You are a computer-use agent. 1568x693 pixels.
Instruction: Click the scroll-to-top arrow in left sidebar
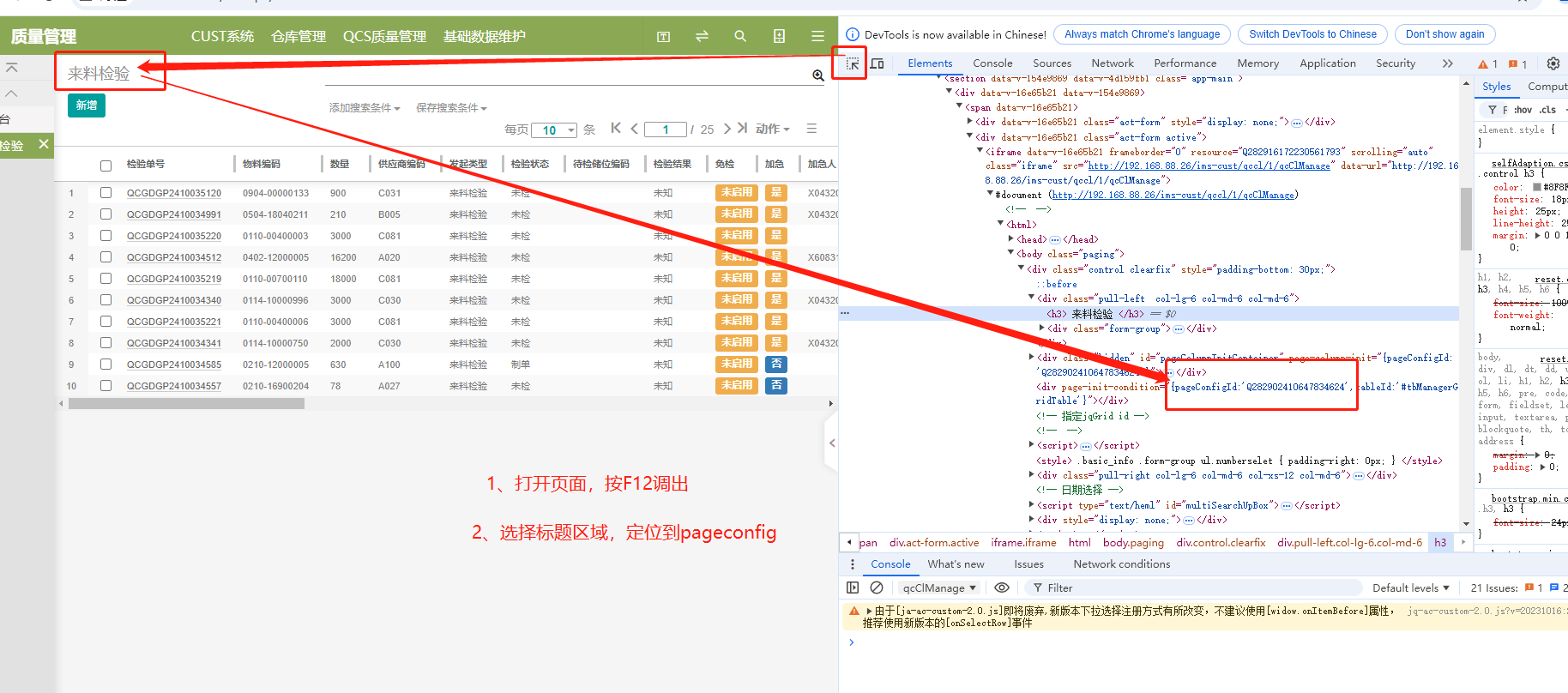coord(11,67)
